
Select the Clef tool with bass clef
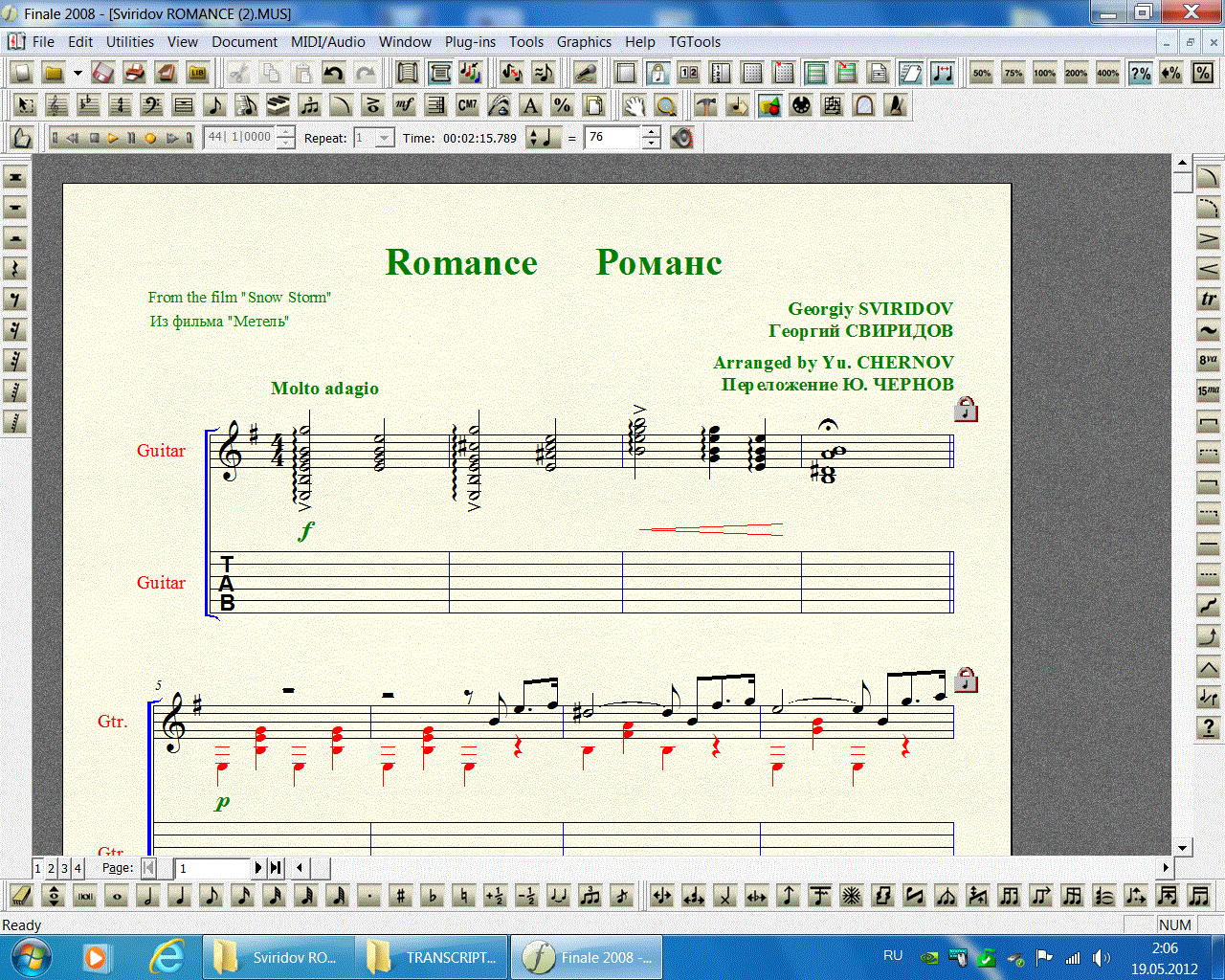(x=152, y=105)
